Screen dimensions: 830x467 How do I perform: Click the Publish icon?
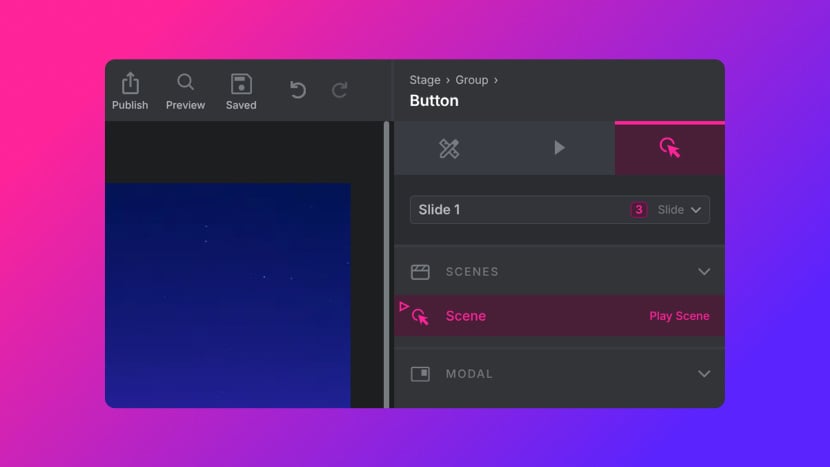coord(130,84)
